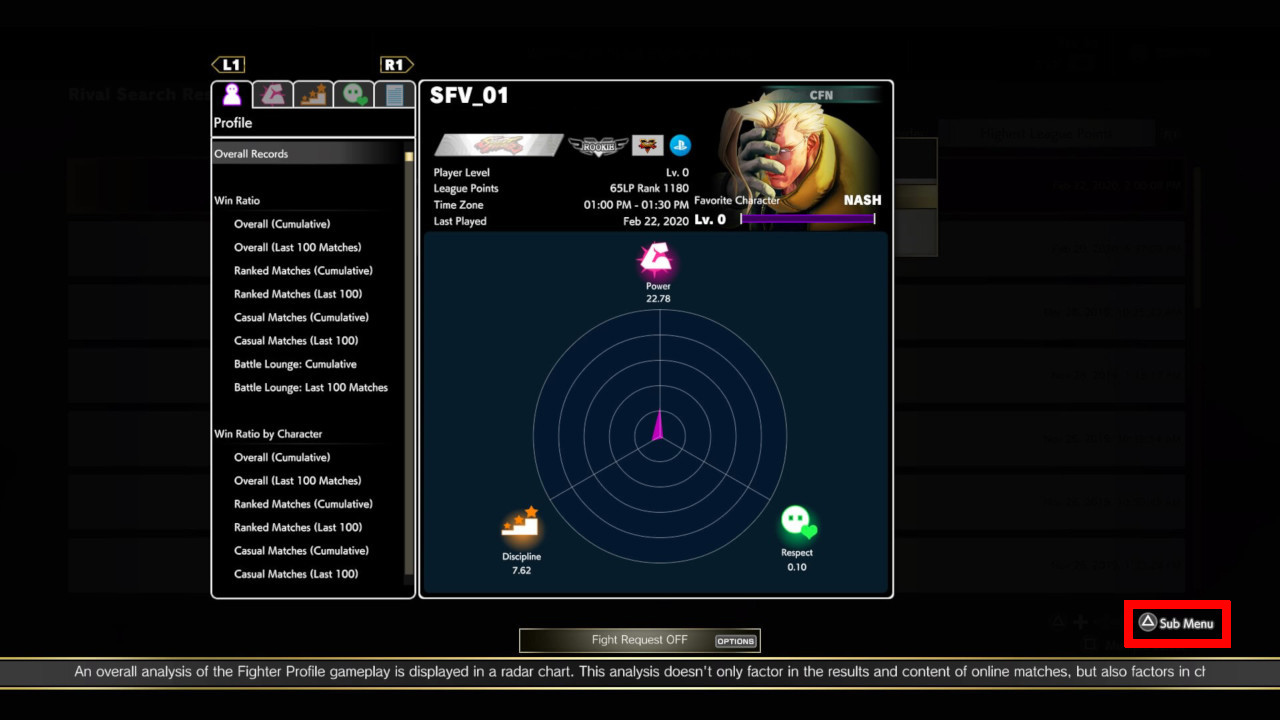Select Battle Lounge: Cumulative

click(x=295, y=364)
